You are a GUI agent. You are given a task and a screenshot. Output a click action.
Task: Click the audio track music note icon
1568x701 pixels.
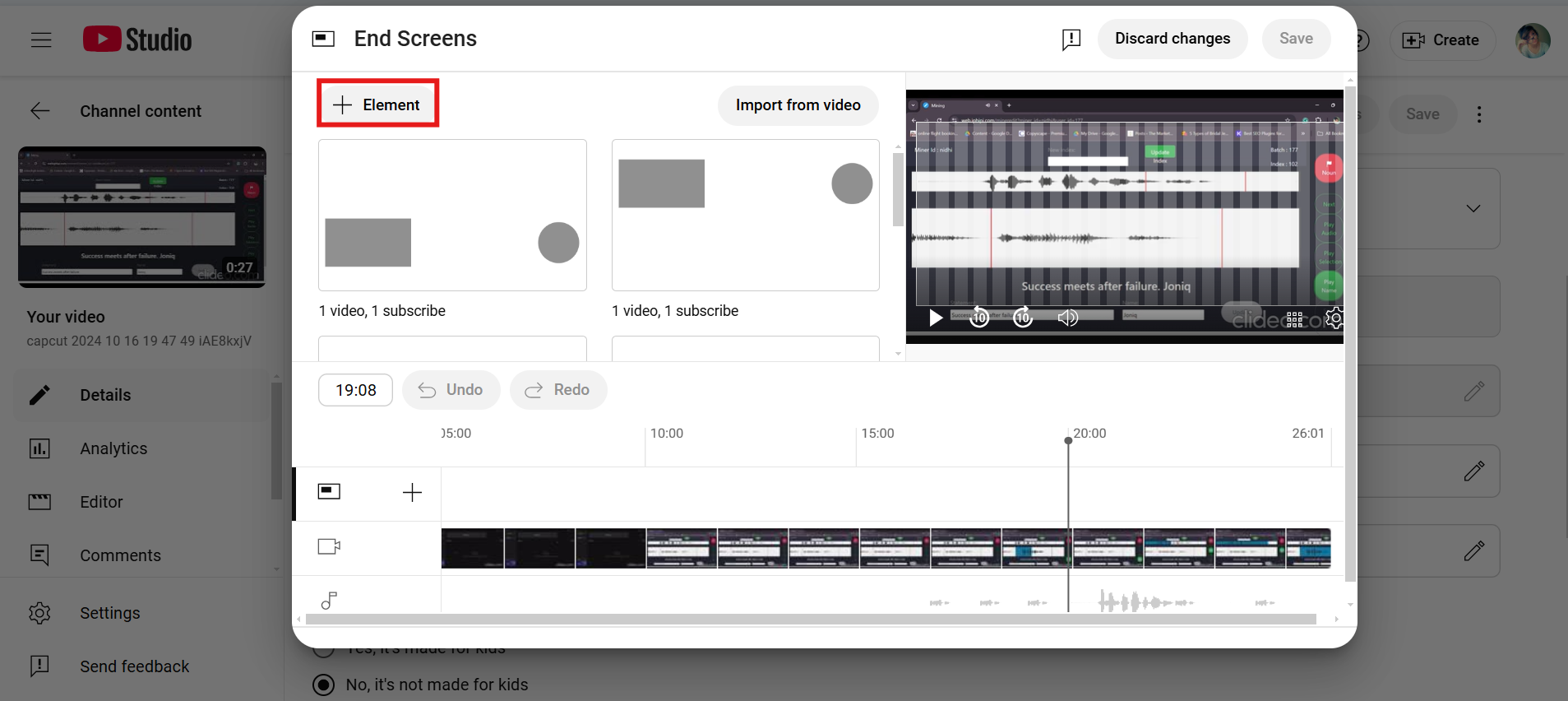point(329,601)
